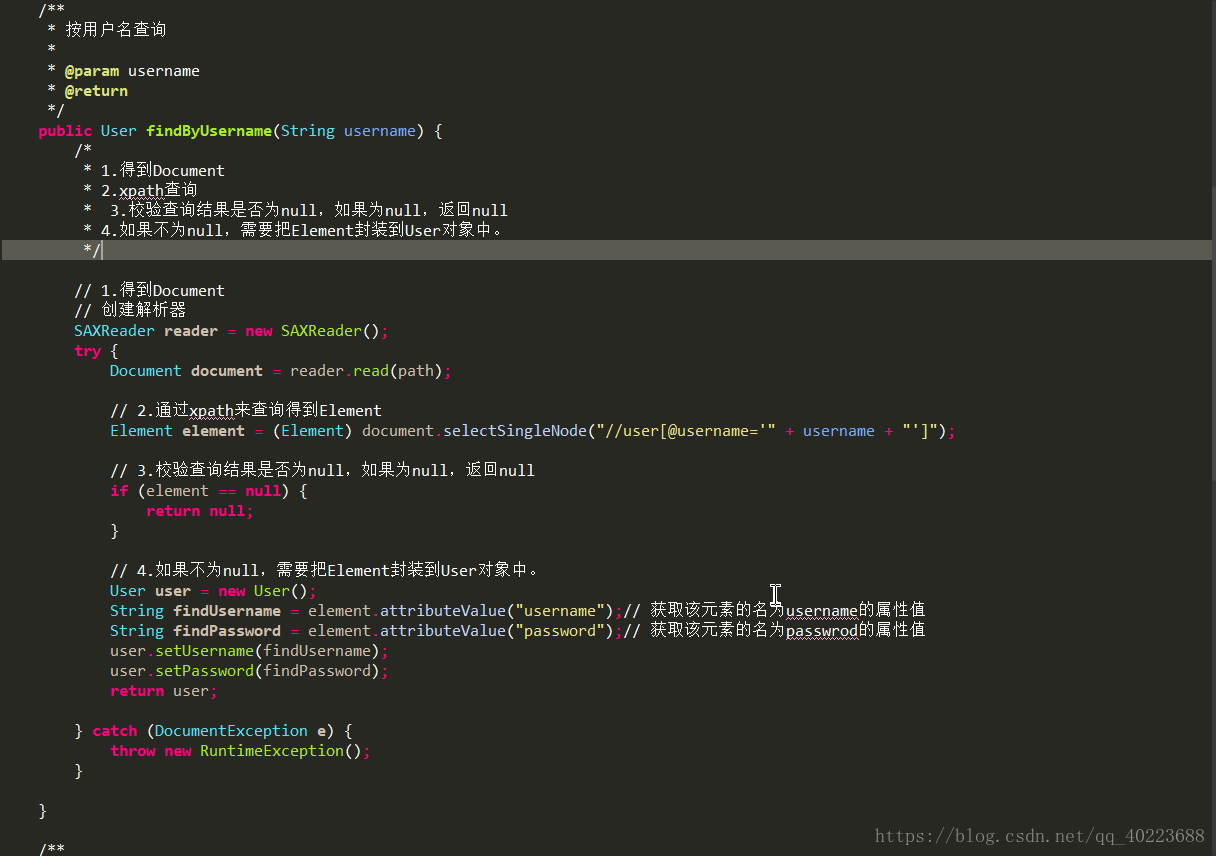
Task: Click the '// 创建解析器' comment
Action: click(130, 310)
